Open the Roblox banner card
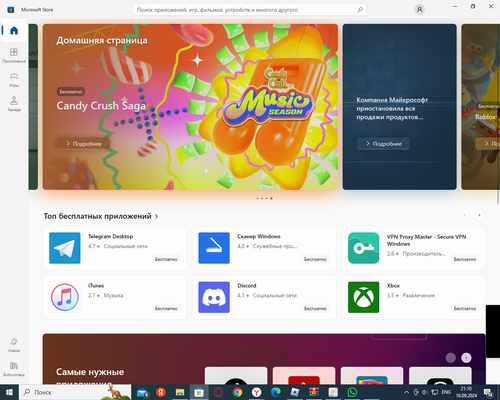500x400 pixels. [x=480, y=107]
